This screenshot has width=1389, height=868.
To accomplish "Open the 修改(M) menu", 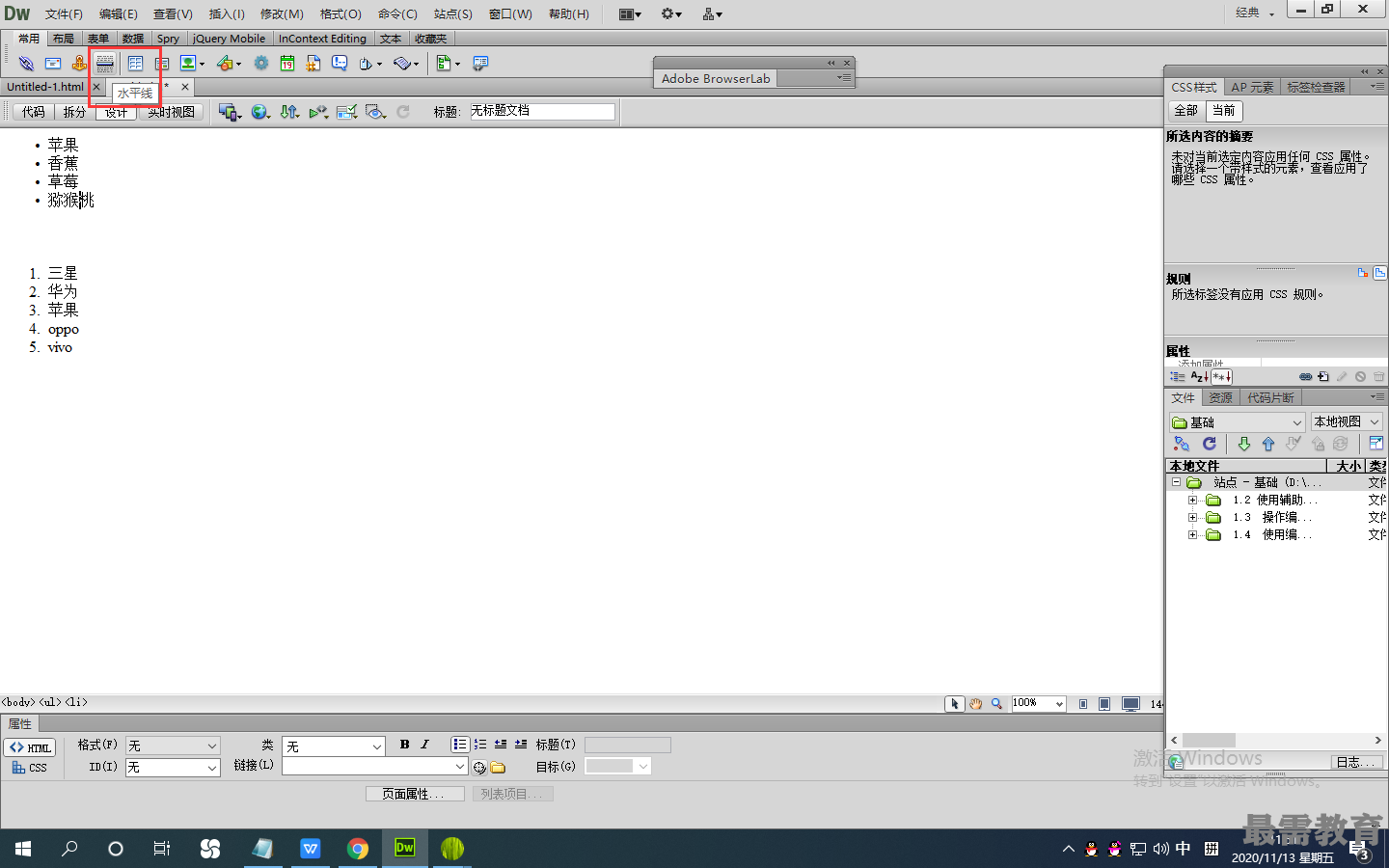I will 282,14.
